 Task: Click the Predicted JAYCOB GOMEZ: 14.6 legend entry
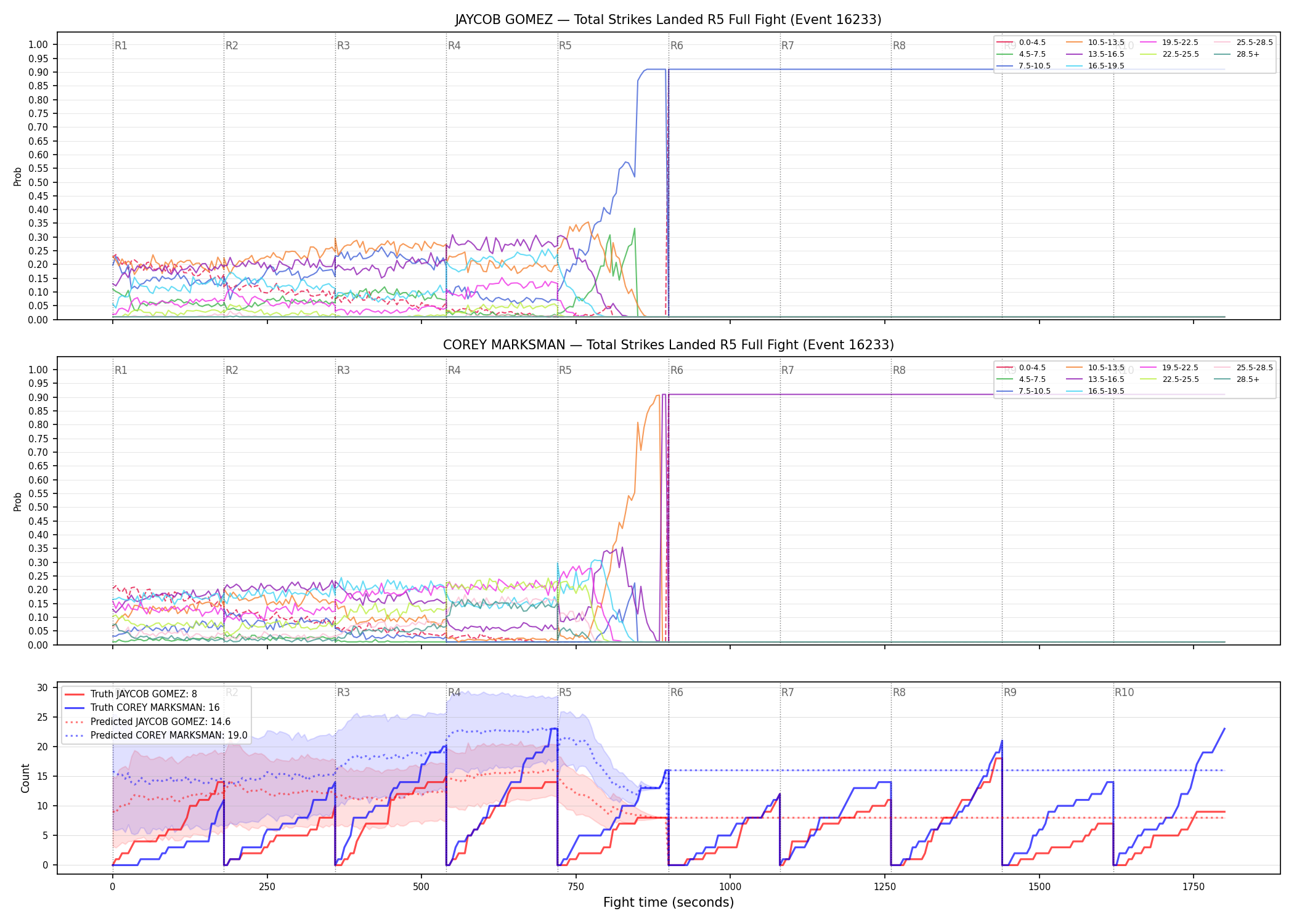coord(147,721)
